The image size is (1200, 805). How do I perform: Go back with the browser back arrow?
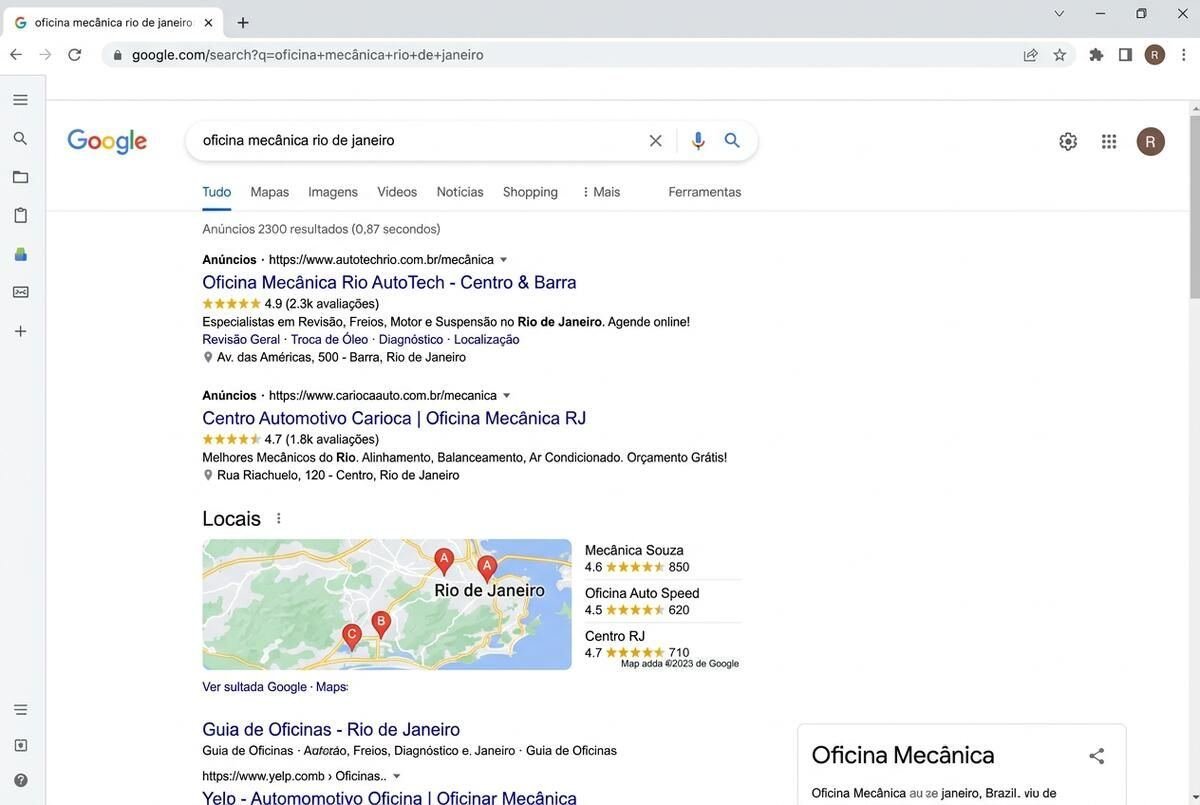16,55
